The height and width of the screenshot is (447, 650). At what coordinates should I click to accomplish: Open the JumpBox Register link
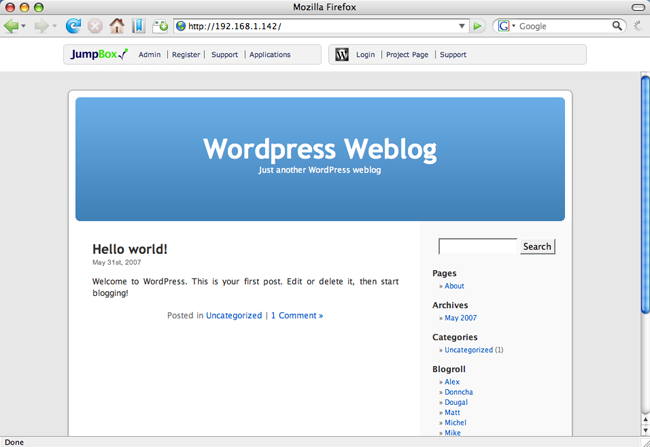pyautogui.click(x=186, y=55)
